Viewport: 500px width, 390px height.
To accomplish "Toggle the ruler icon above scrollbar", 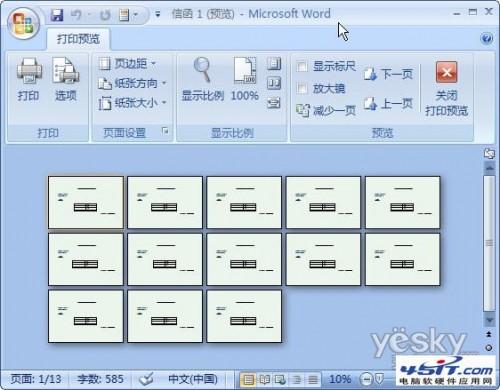I will (x=489, y=154).
